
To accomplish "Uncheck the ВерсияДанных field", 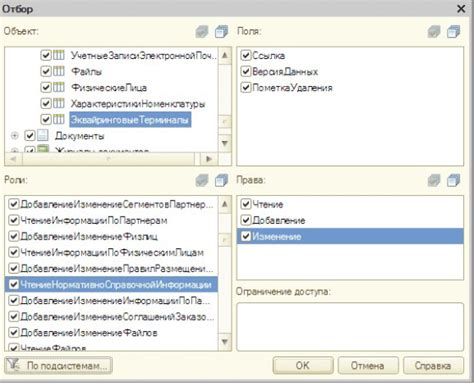I will (x=246, y=71).
